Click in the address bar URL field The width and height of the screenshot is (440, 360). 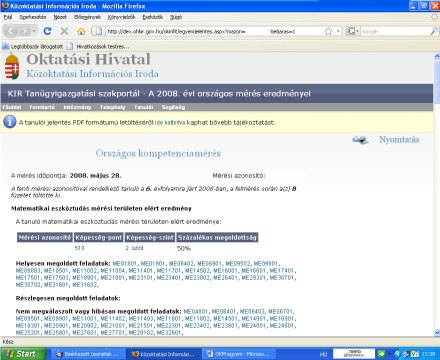coord(213,31)
